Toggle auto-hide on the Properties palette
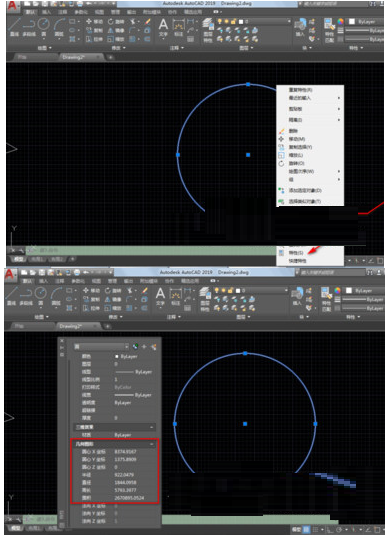Viewport: 385px width, 536px height. [62, 347]
